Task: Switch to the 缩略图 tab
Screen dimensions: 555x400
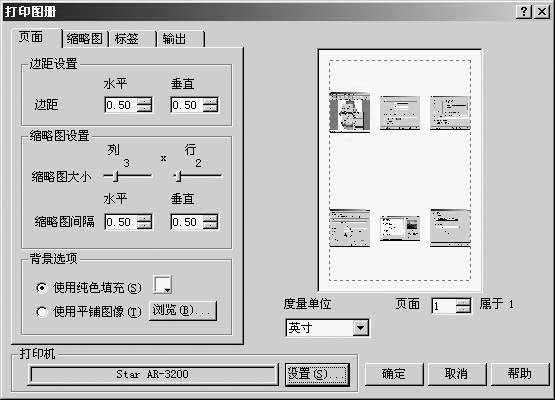Action: click(85, 38)
